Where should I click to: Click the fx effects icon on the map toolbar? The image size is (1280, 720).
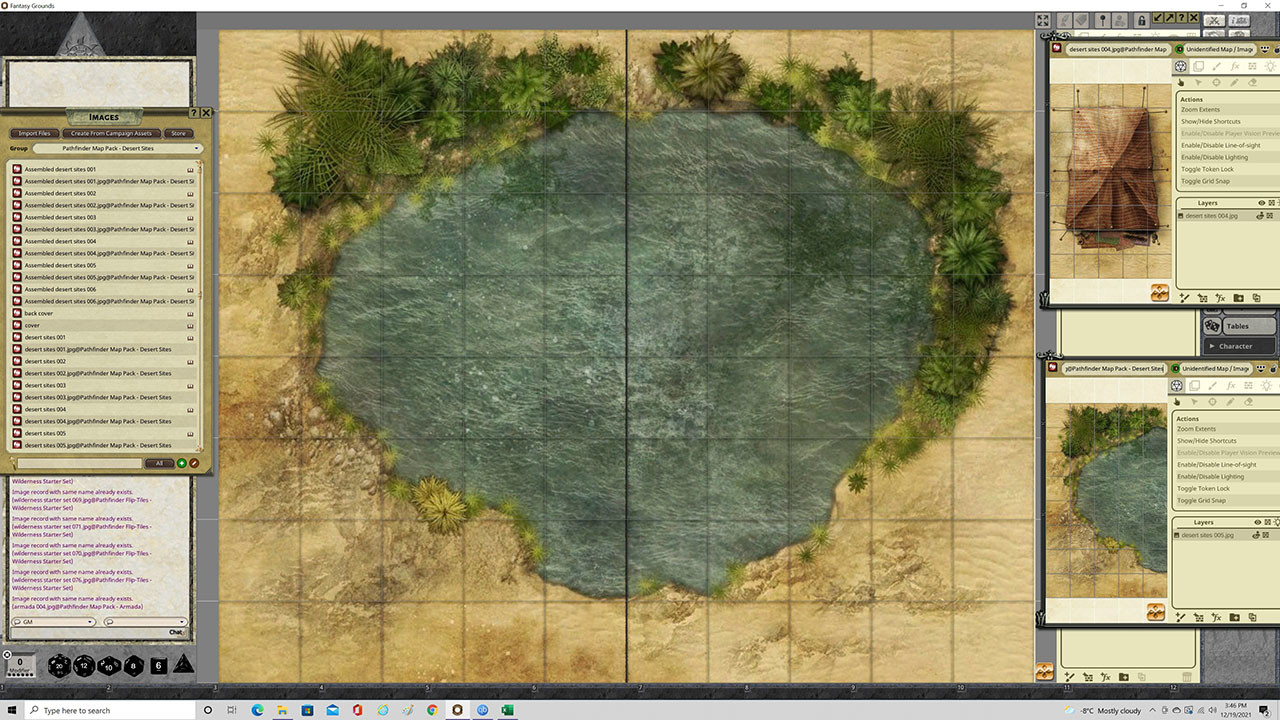(1233, 65)
